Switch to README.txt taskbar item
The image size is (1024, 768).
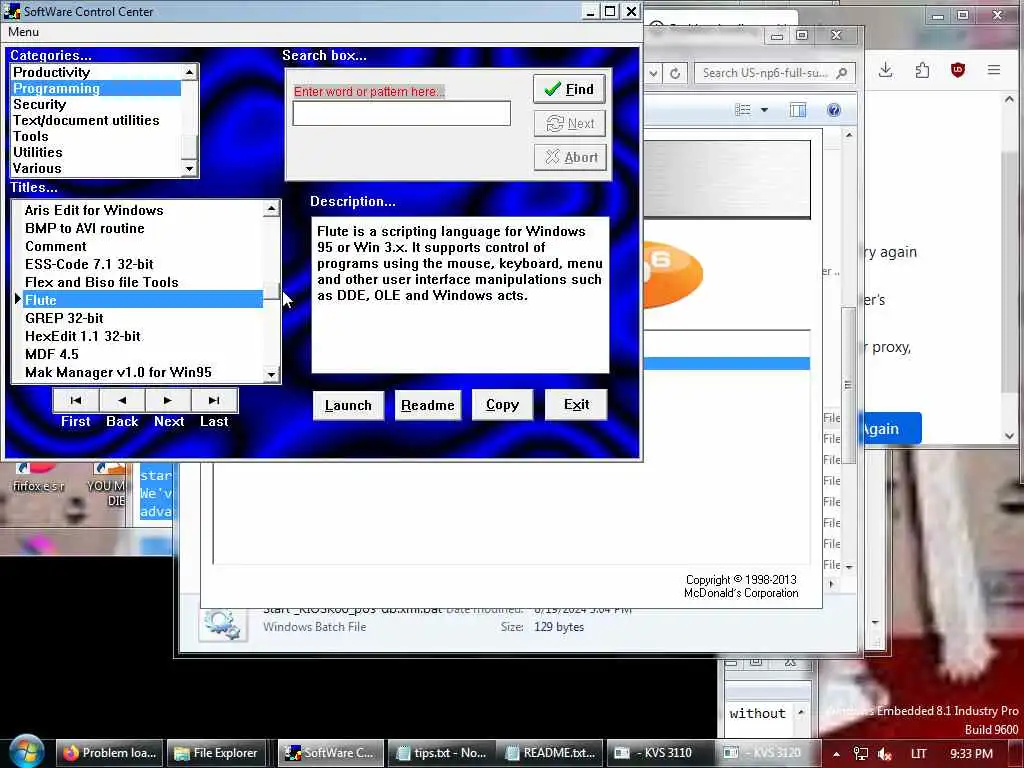tap(550, 753)
